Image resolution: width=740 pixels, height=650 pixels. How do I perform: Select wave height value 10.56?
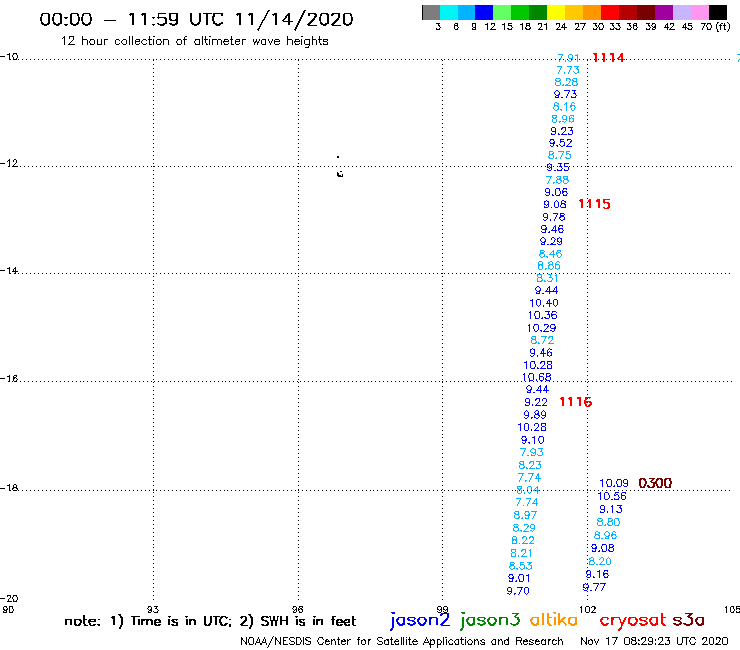pos(612,496)
